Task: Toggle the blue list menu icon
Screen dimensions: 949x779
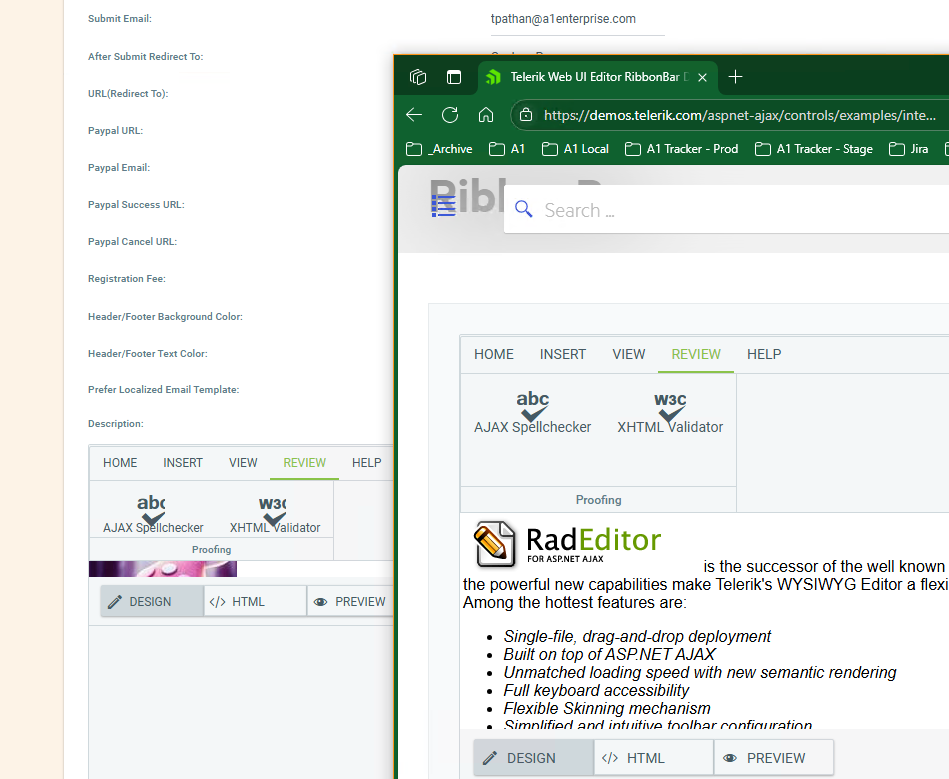Action: pos(443,206)
